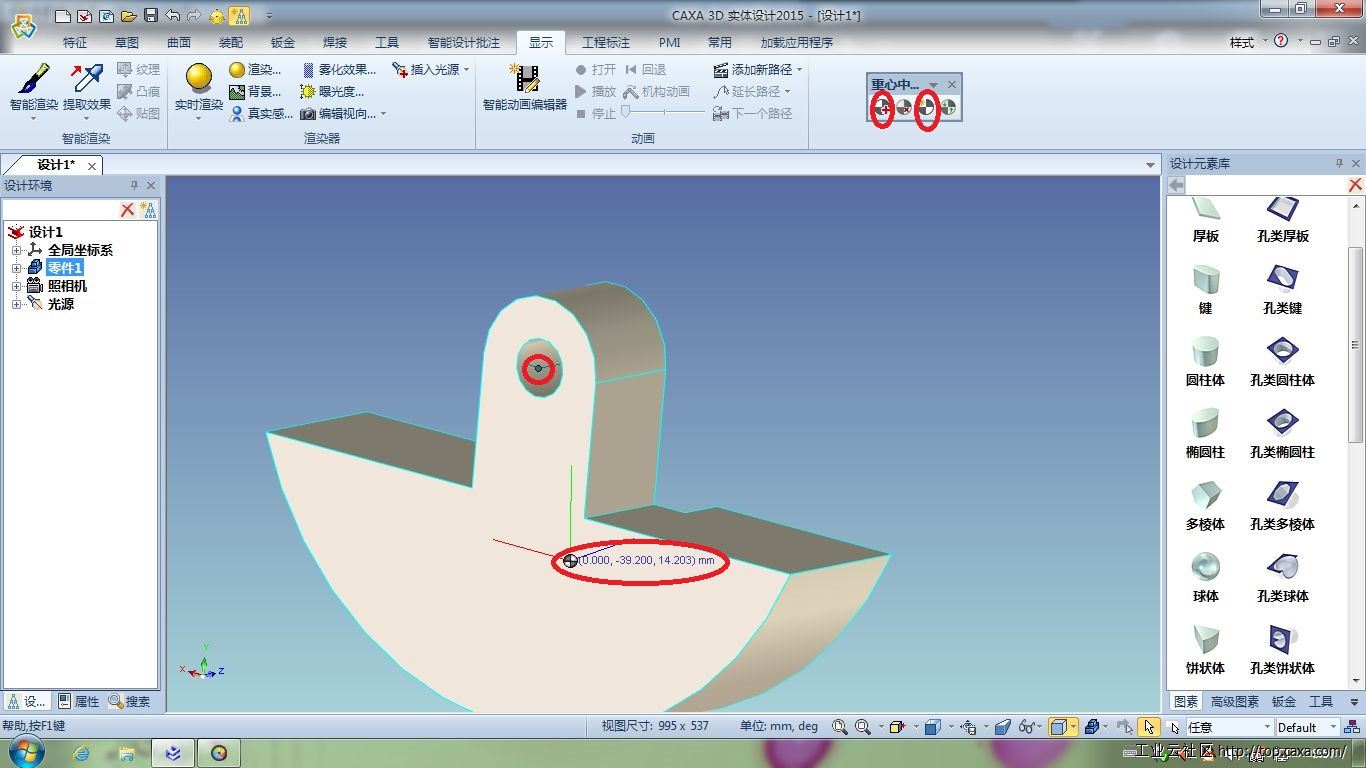The width and height of the screenshot is (1366, 768).
Task: Select the 提取效果 eyedropper tool
Action: click(87, 78)
